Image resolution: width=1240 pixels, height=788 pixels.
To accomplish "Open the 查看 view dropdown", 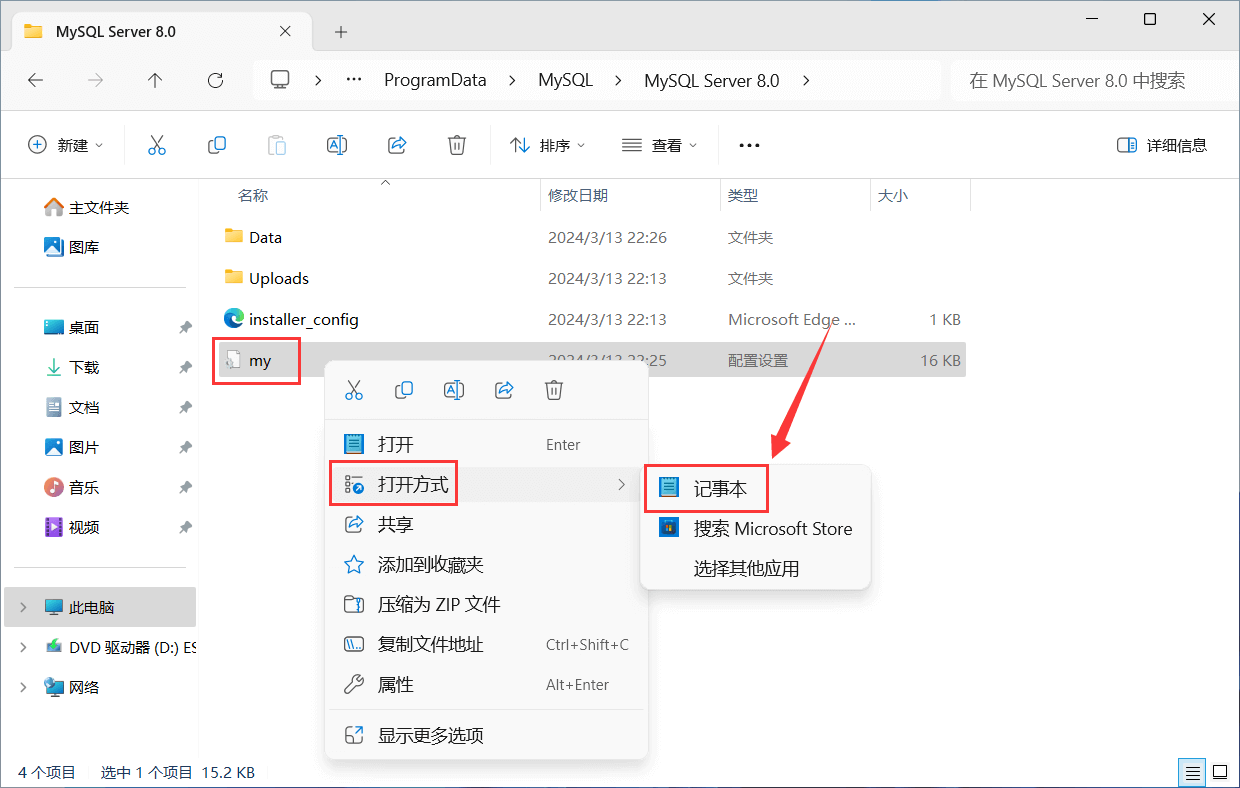I will click(660, 145).
